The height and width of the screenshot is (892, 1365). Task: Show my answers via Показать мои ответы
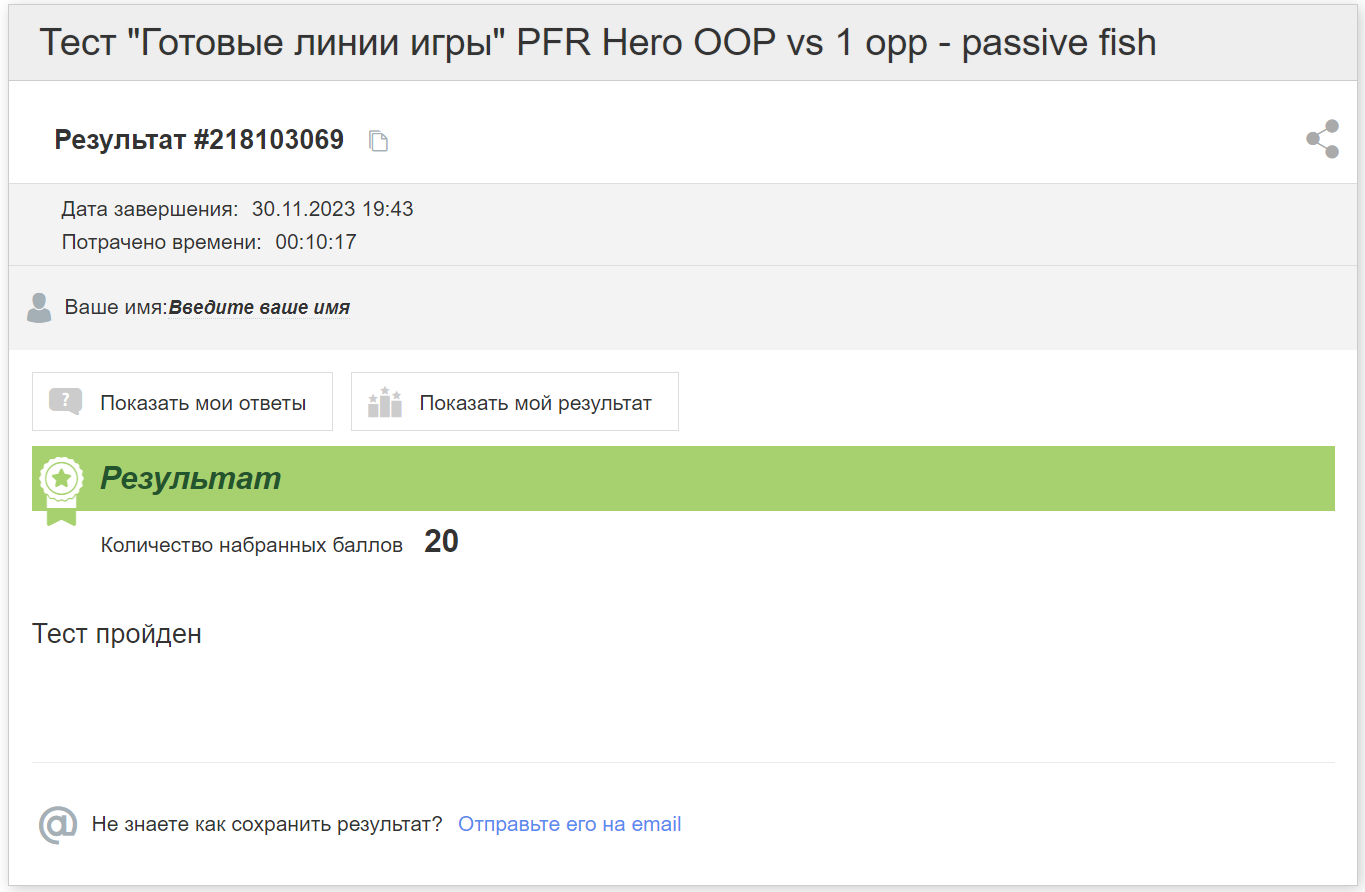pos(182,402)
